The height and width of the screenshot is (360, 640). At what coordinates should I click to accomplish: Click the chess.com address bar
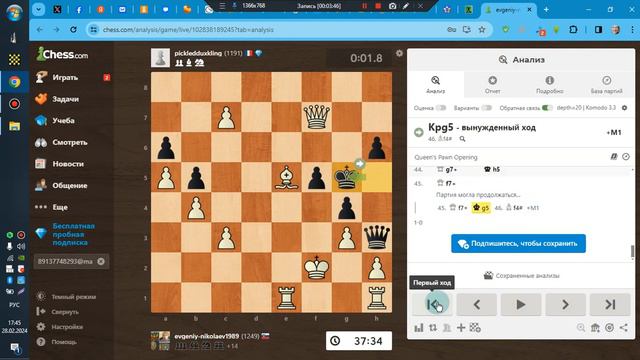tap(269, 29)
